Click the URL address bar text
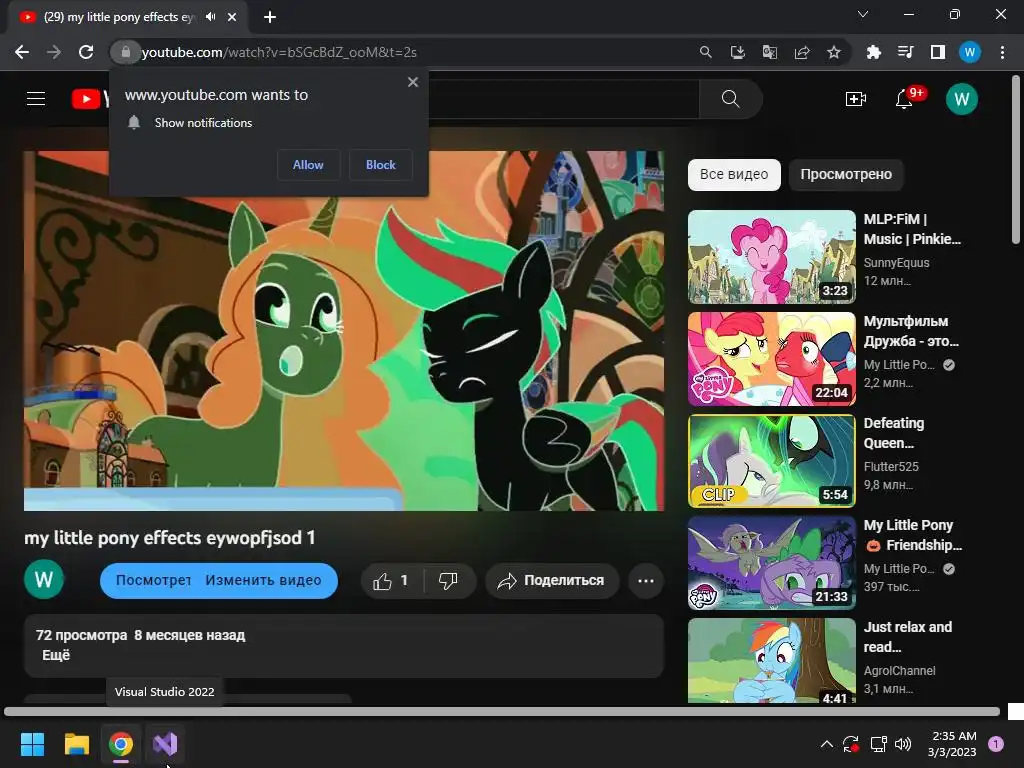 click(x=279, y=52)
